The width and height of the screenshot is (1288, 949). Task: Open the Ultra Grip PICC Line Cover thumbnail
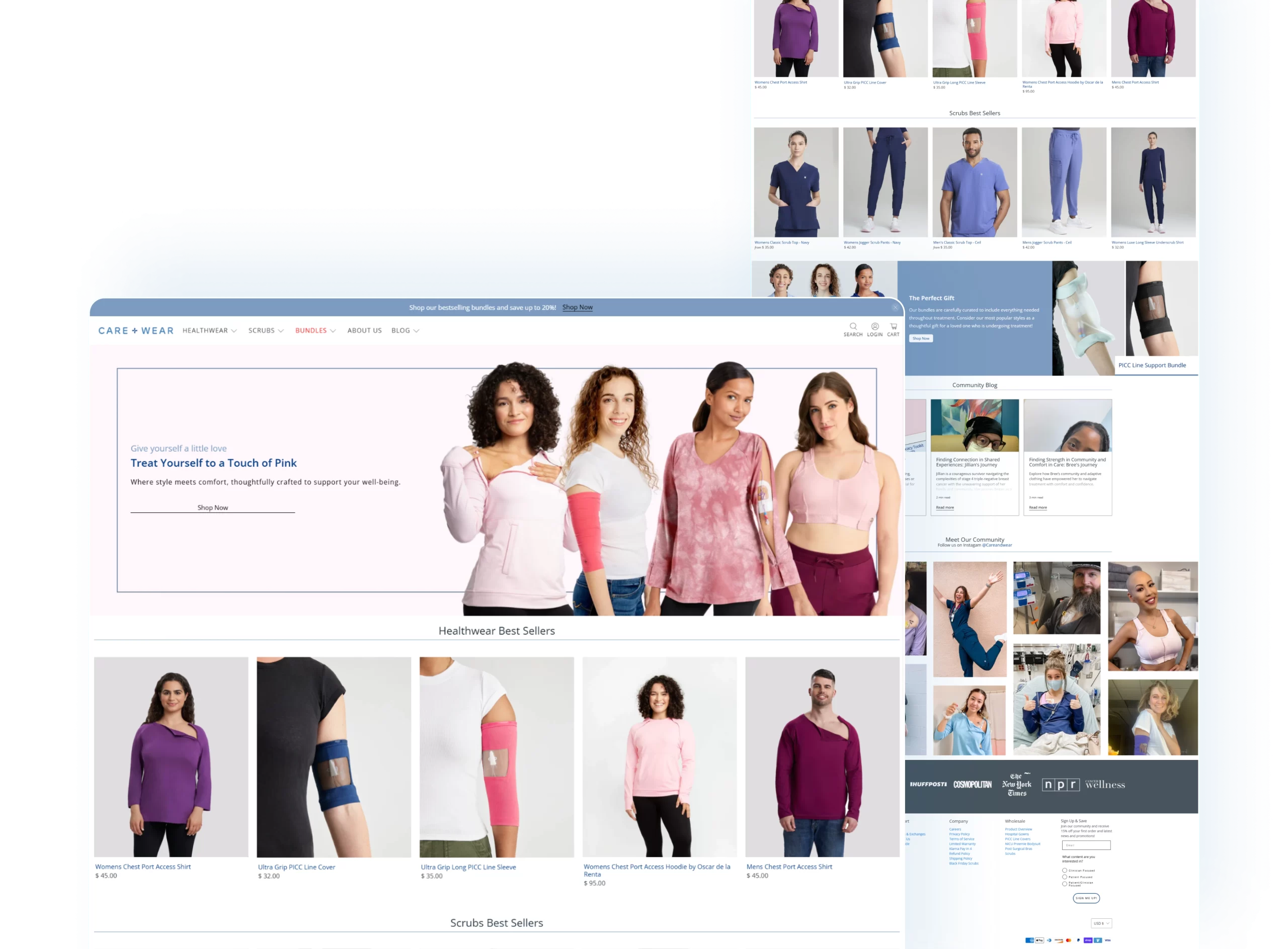[334, 757]
